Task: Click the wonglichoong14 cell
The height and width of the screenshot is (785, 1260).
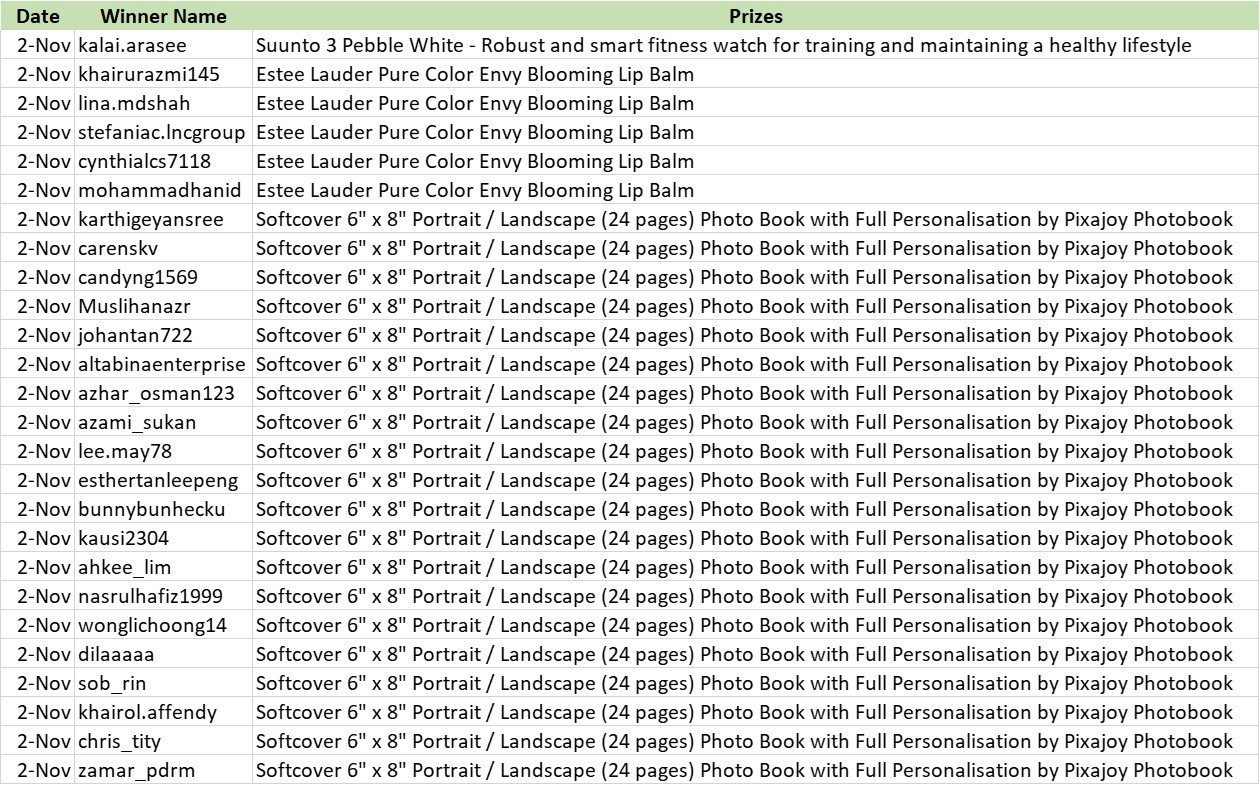Action: (x=163, y=626)
